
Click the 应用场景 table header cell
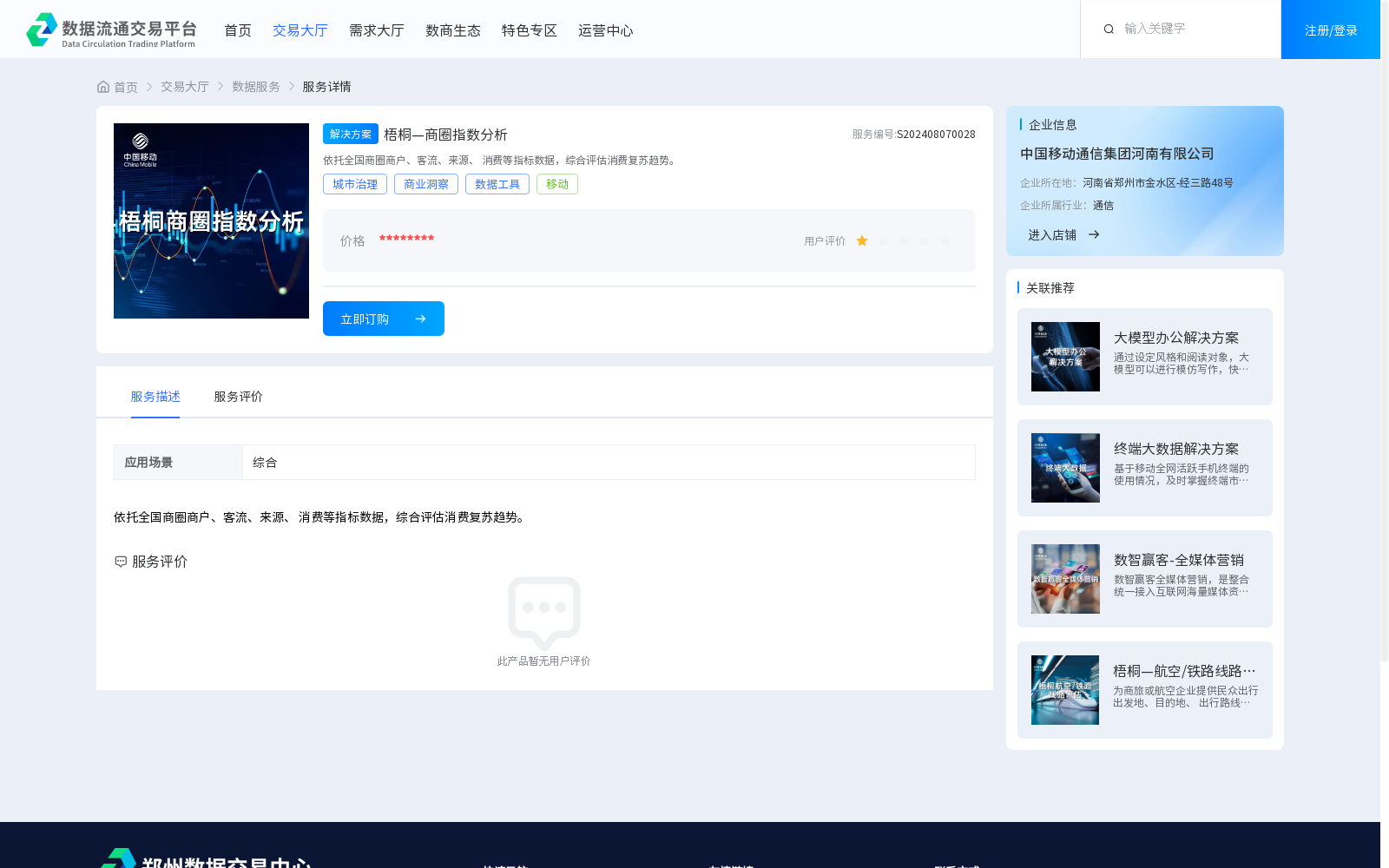[178, 463]
